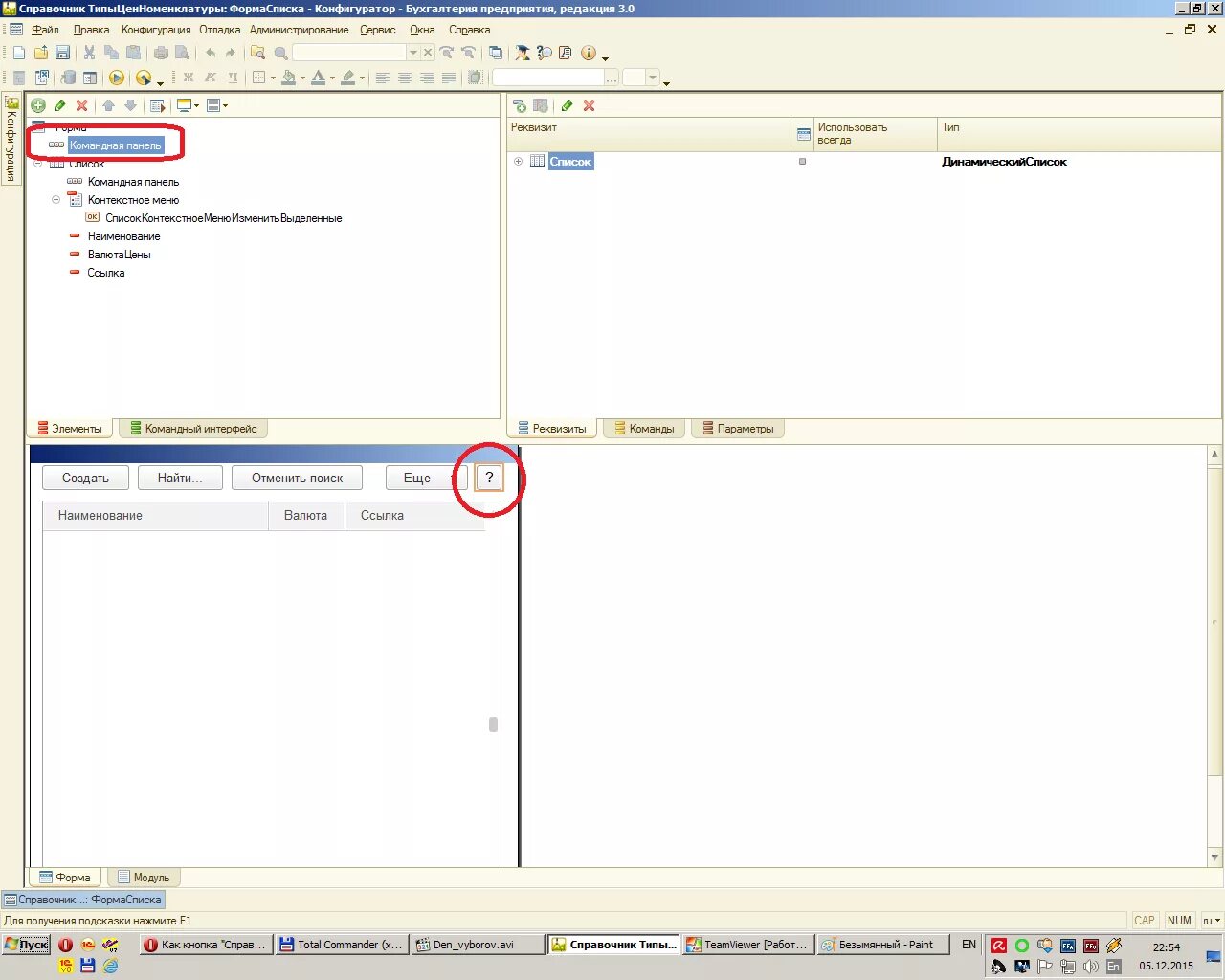Click the ? help button in form preview
Screen dimensions: 1225x980
(489, 478)
